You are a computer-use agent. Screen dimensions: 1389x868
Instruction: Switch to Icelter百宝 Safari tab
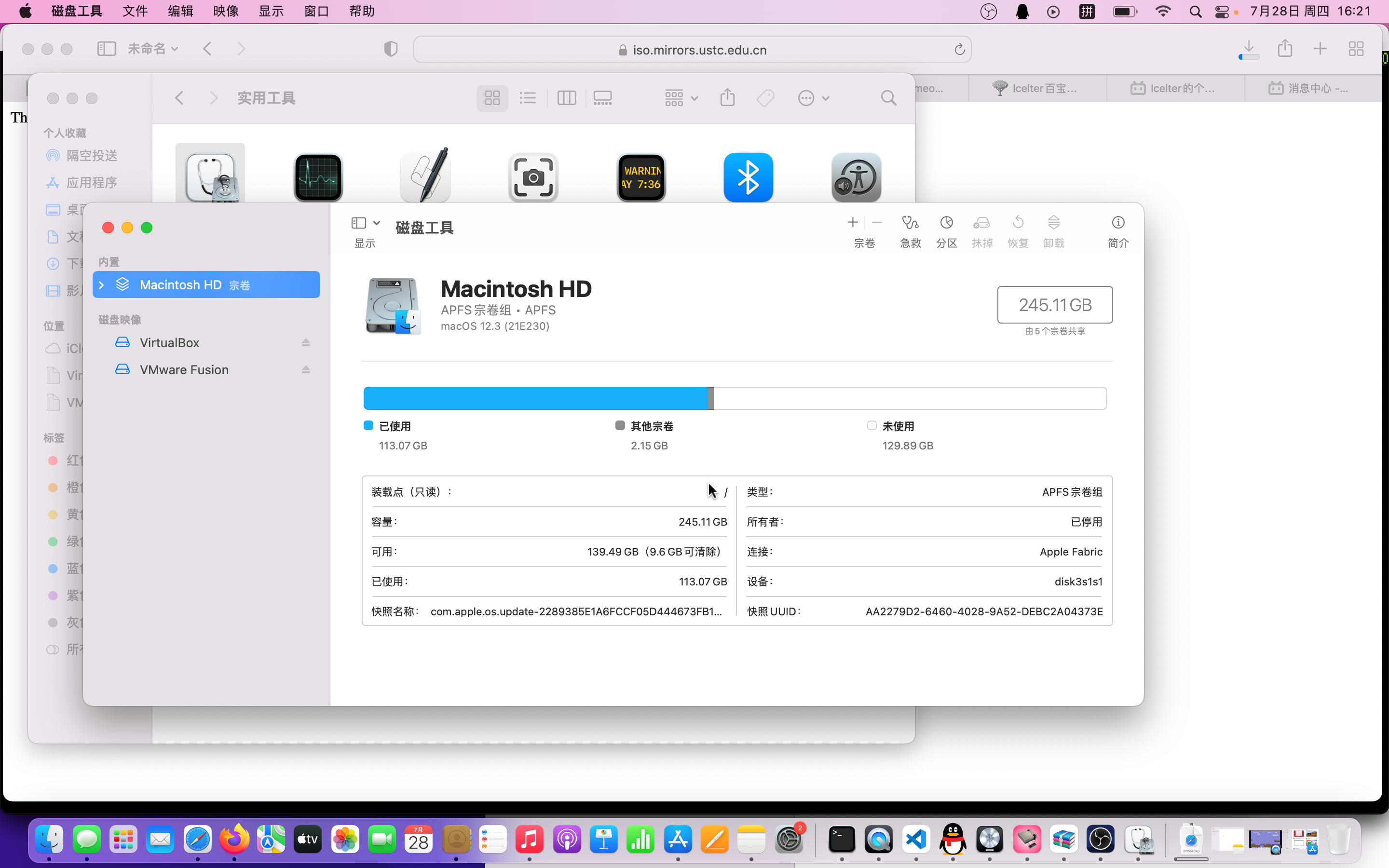[1037, 88]
